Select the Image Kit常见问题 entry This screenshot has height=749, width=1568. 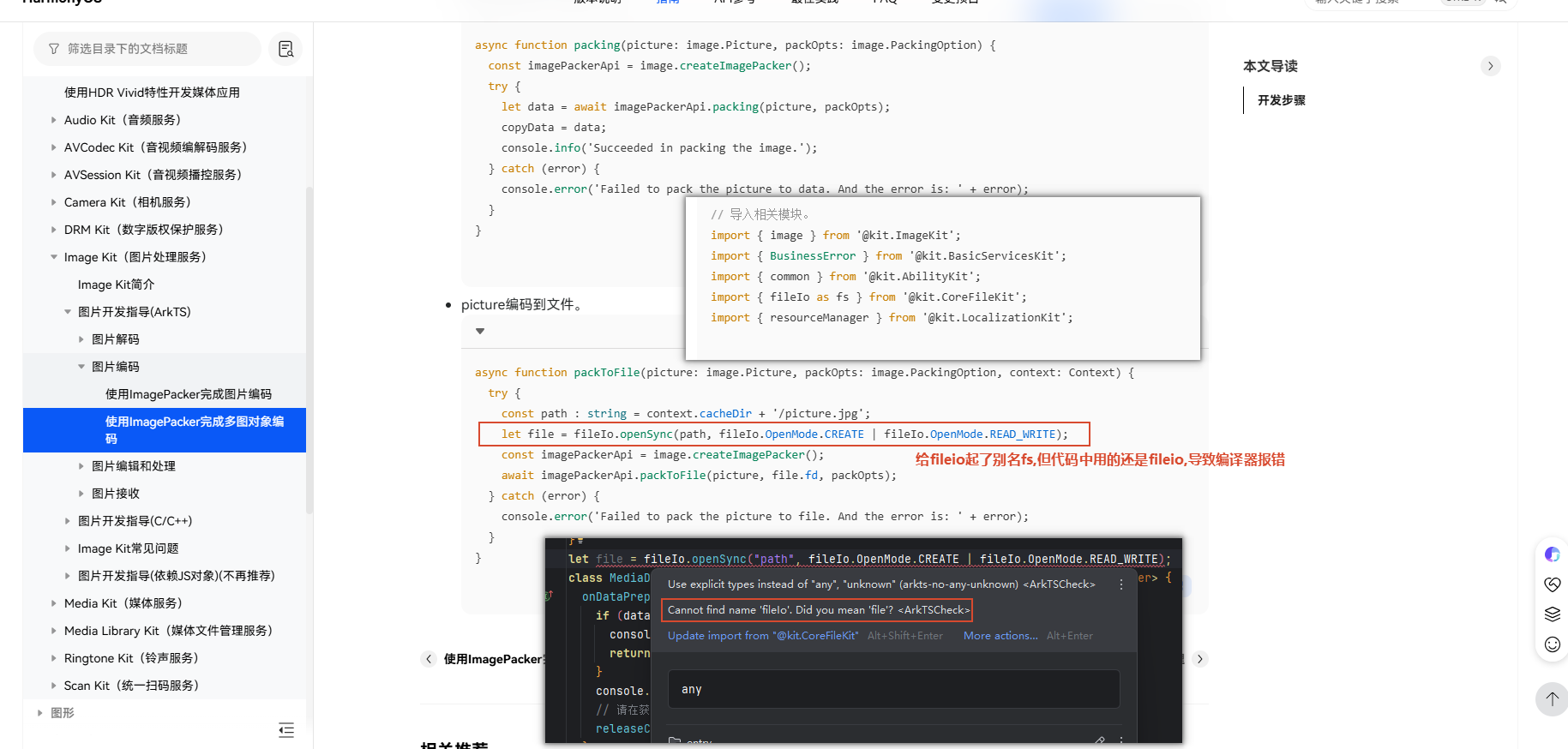(x=128, y=548)
